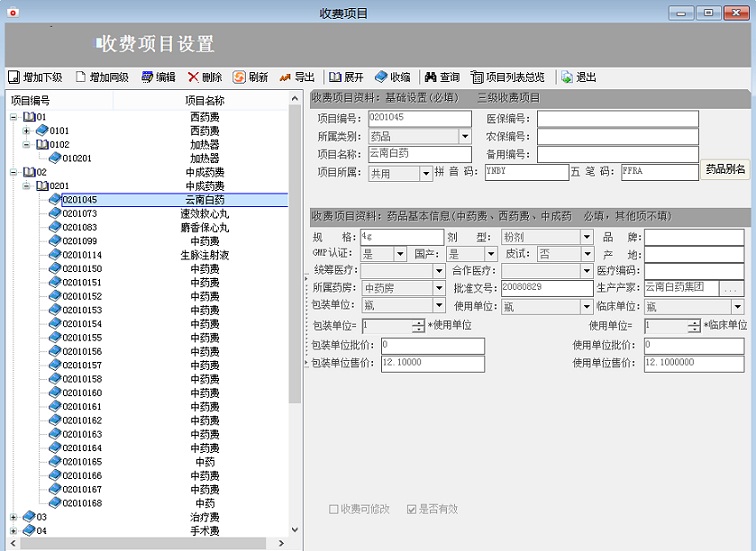Click the 增加下级 toolbar icon

(14, 77)
